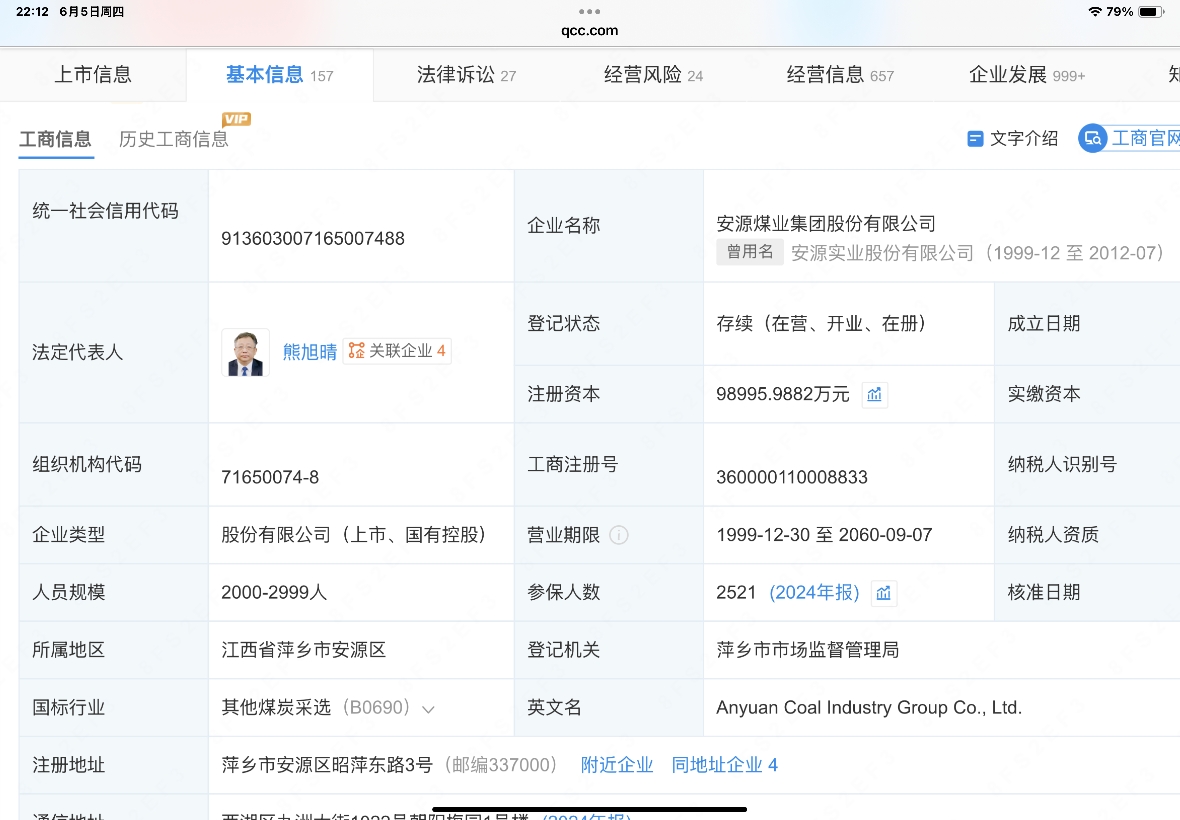Open the 经营风险 tab
The height and width of the screenshot is (820, 1180).
point(653,74)
